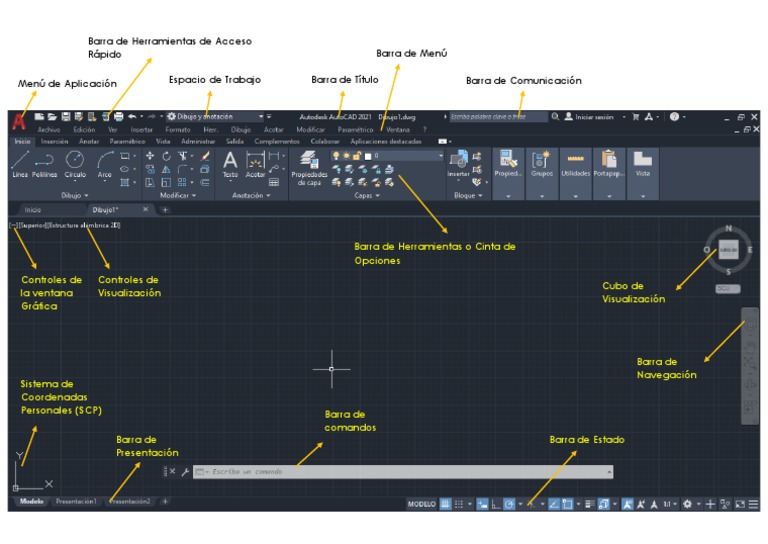Viewport: 768px width, 544px height.
Task: Toggle MODELO space button in status bar
Action: click(x=421, y=504)
